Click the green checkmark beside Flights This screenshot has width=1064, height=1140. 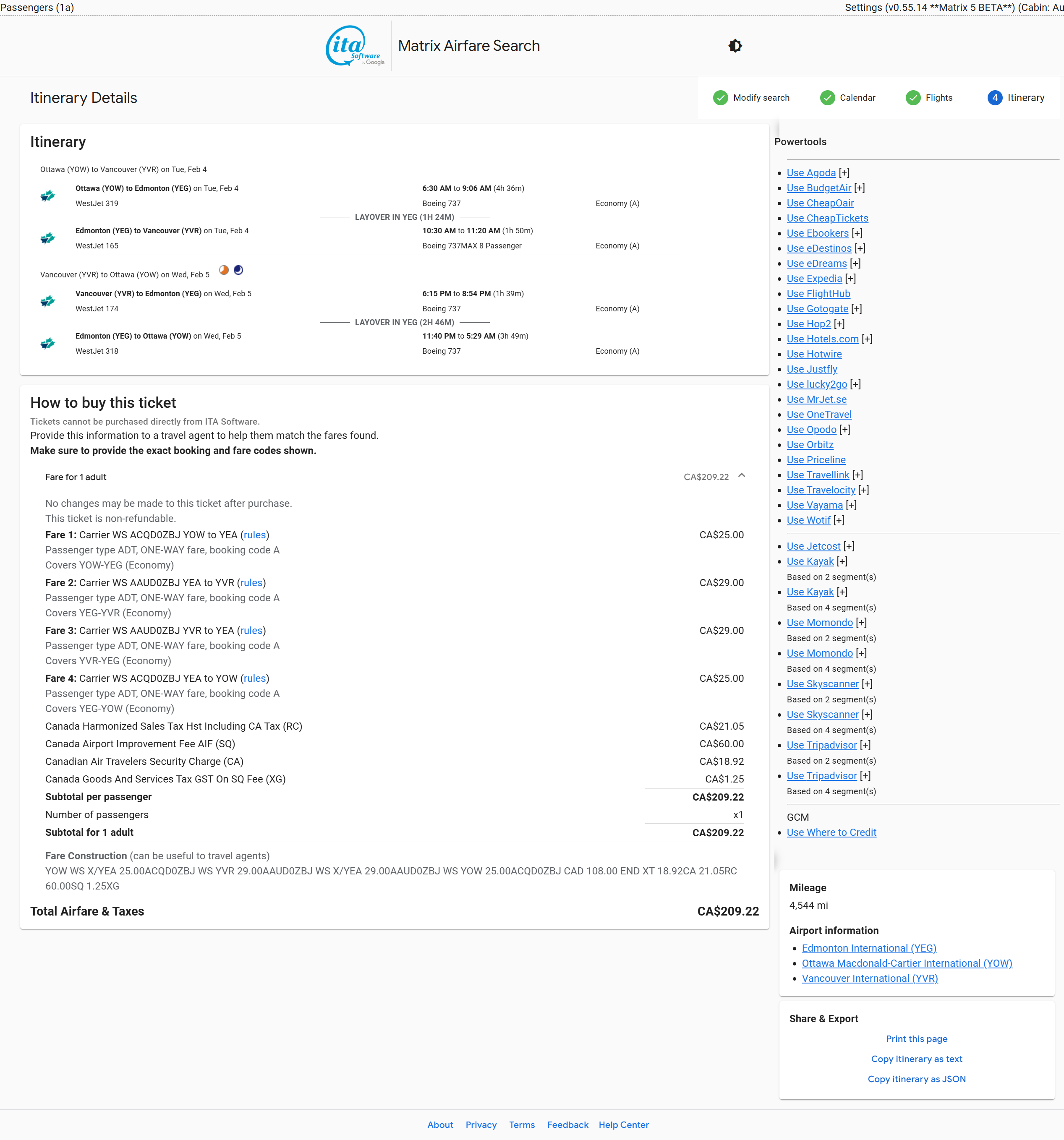point(912,98)
